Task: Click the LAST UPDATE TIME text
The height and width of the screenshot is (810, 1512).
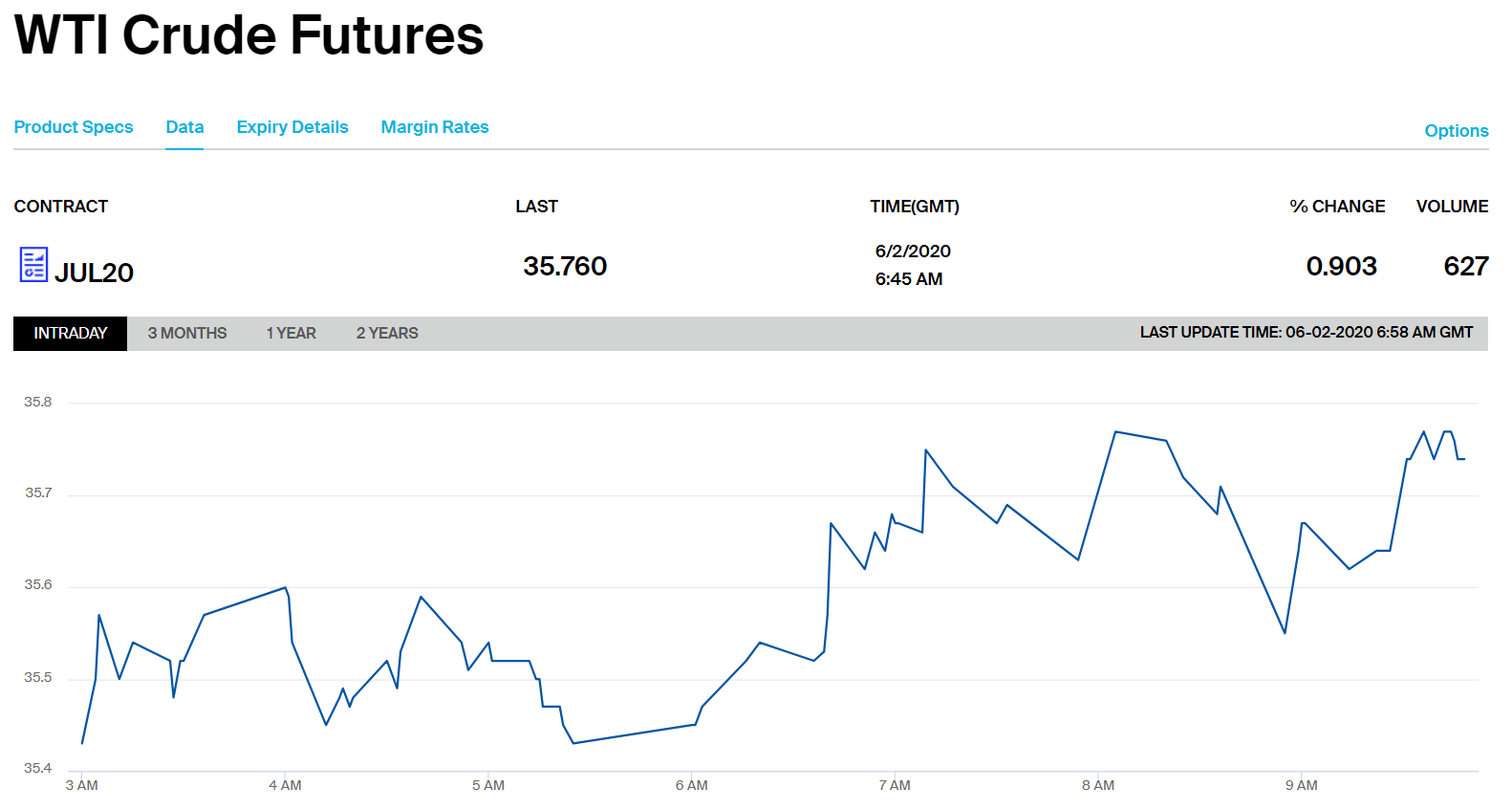Action: tap(1307, 333)
